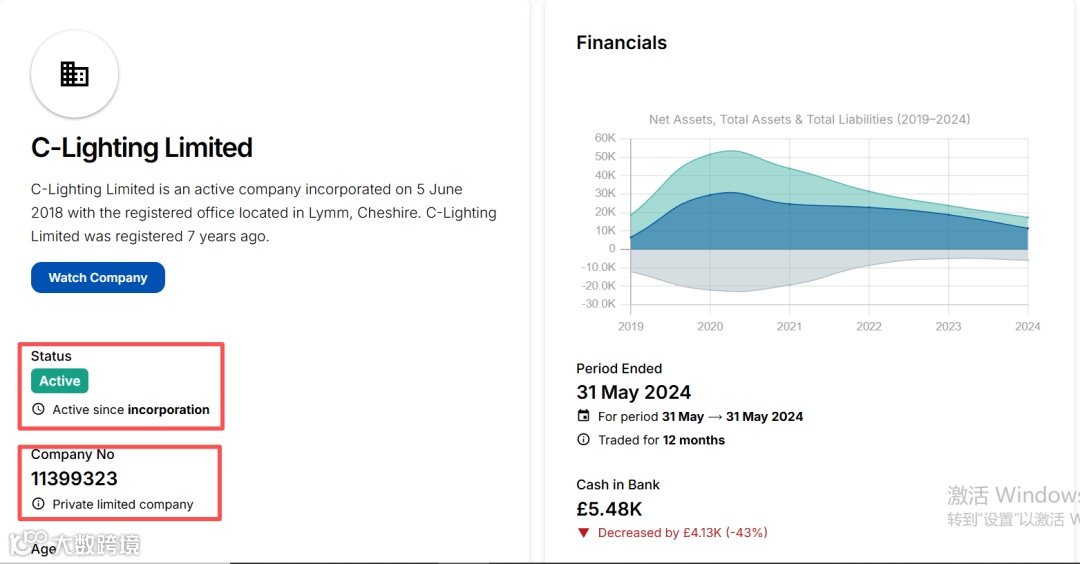Click the info icon next to Private limited company

click(x=39, y=504)
